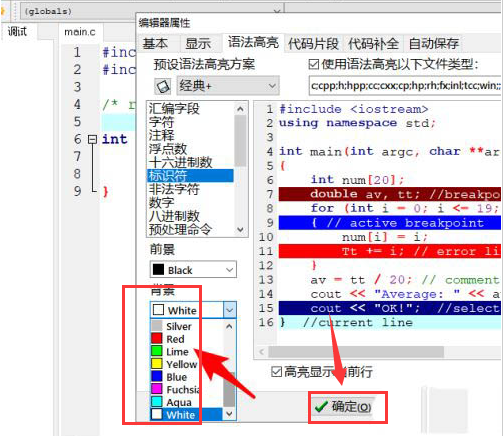Click preview line 9 active breakpoint sample

coord(390,223)
